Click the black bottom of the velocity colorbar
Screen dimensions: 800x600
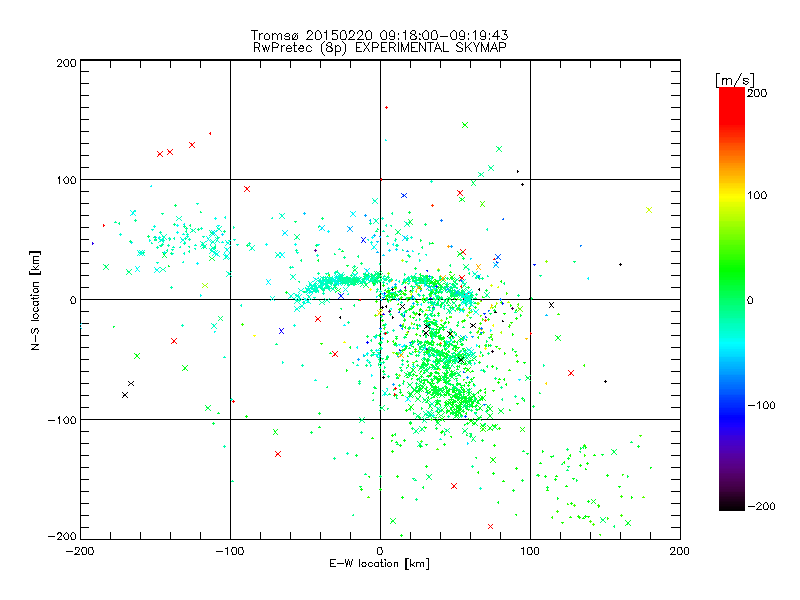click(732, 503)
